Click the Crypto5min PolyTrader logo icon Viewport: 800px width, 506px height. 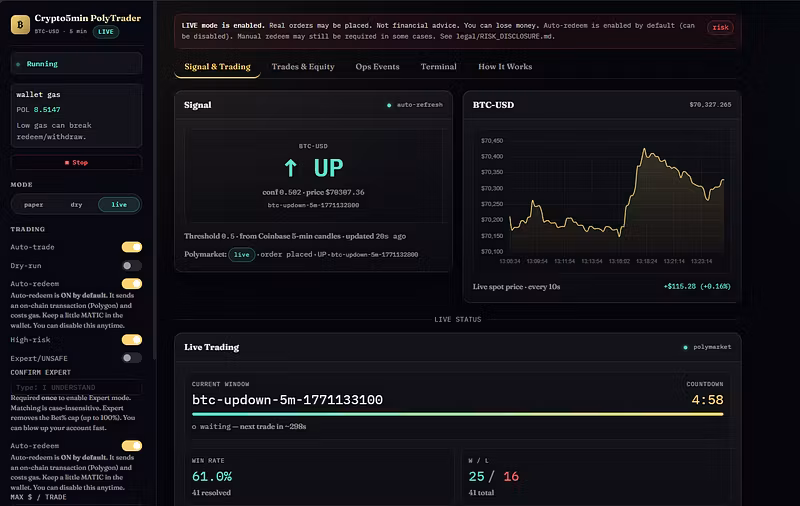pyautogui.click(x=20, y=24)
